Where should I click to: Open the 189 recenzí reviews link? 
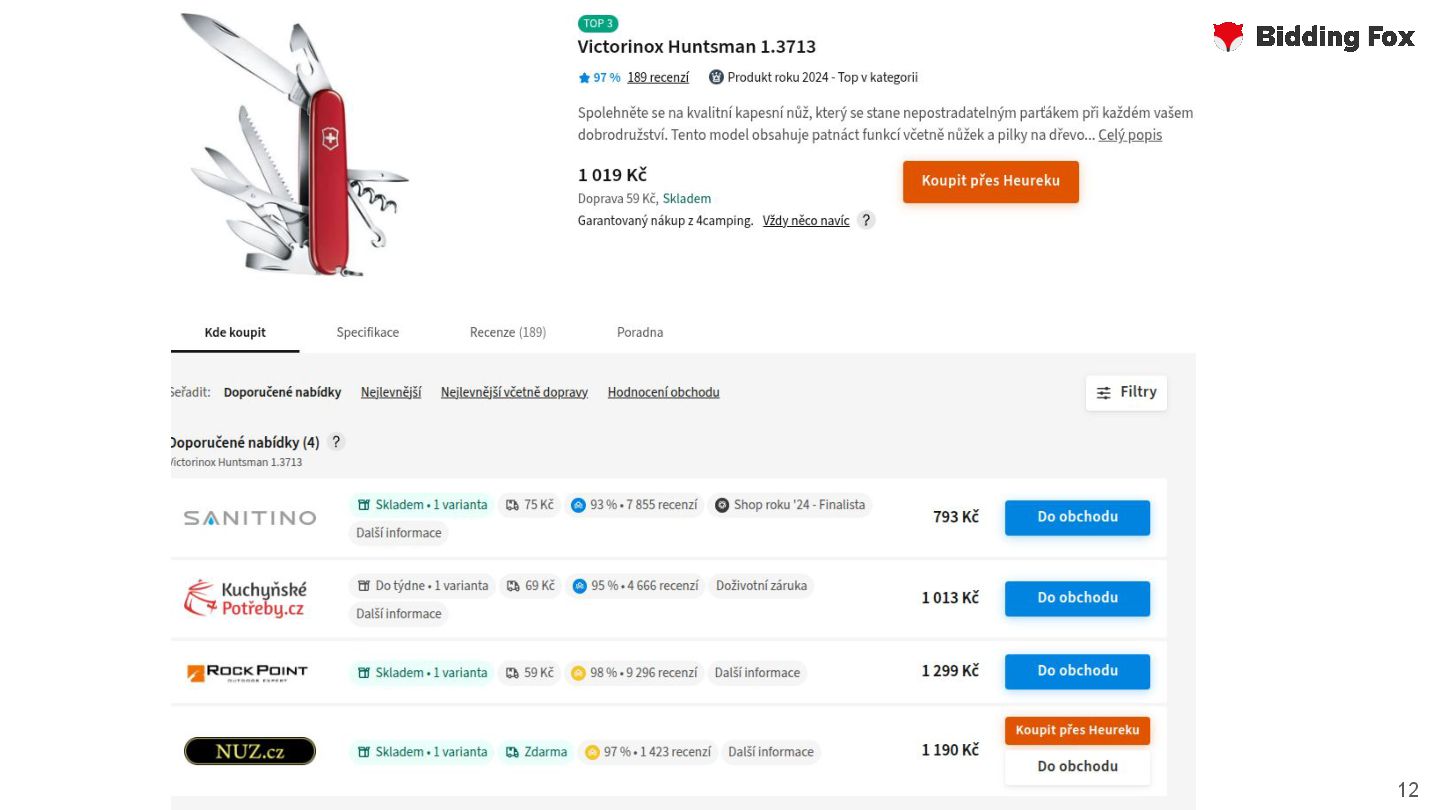[658, 78]
